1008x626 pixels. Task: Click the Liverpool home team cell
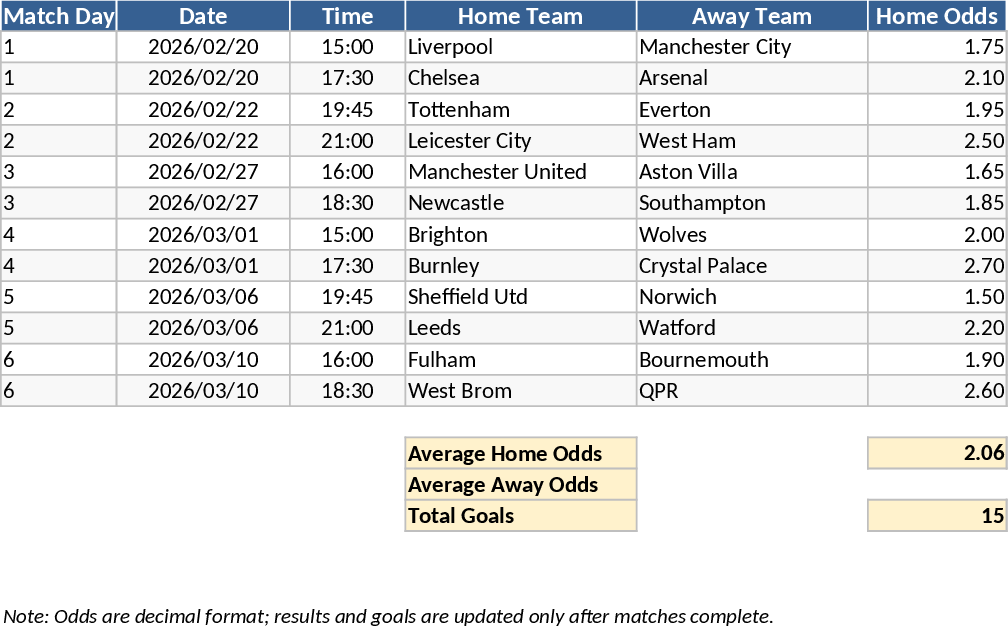[x=520, y=47]
